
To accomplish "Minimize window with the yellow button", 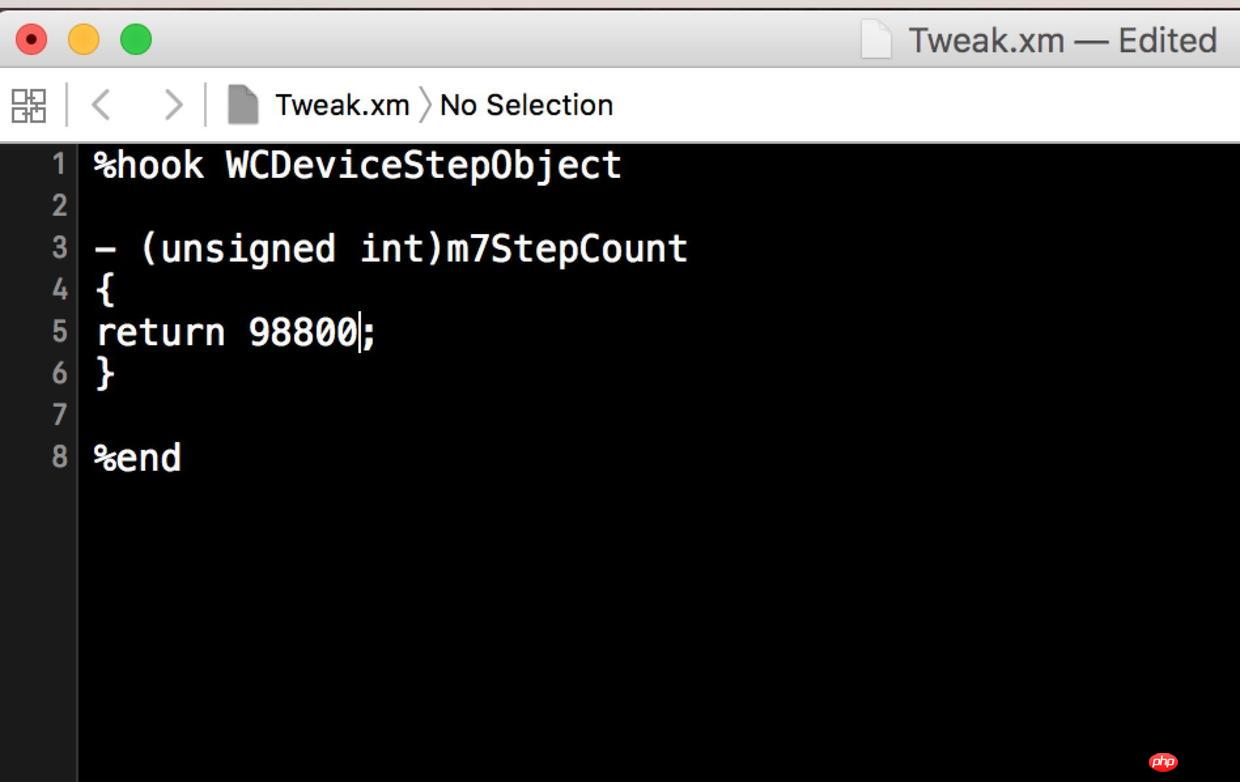I will pos(84,40).
